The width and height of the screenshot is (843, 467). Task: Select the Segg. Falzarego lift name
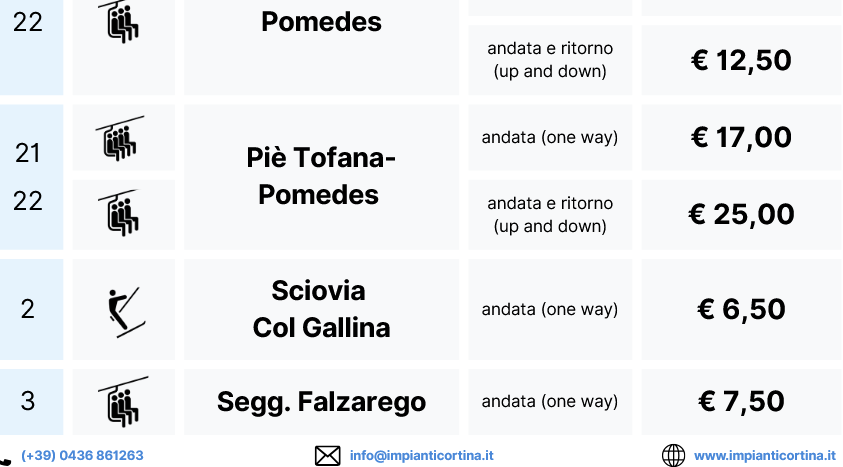click(x=321, y=402)
